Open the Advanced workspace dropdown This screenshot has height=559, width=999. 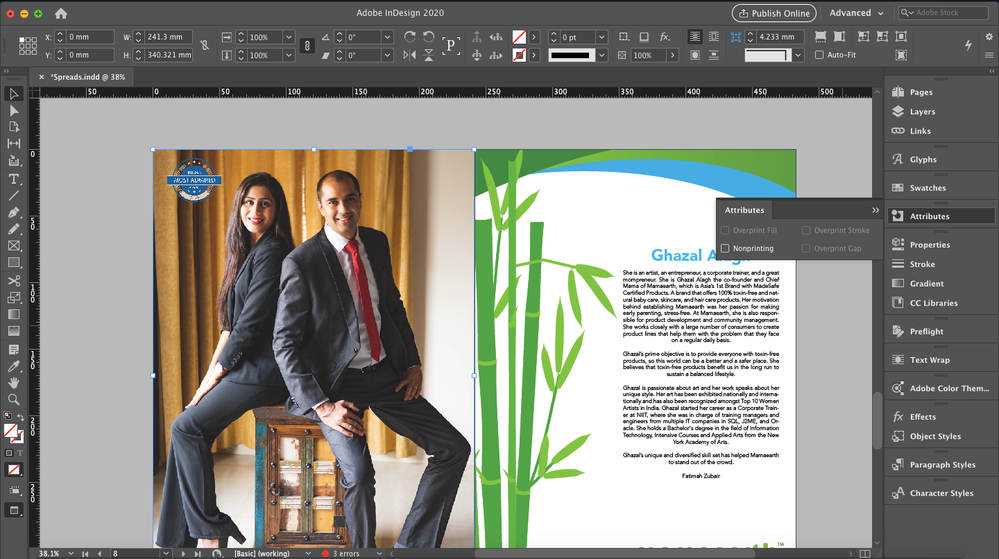click(856, 13)
